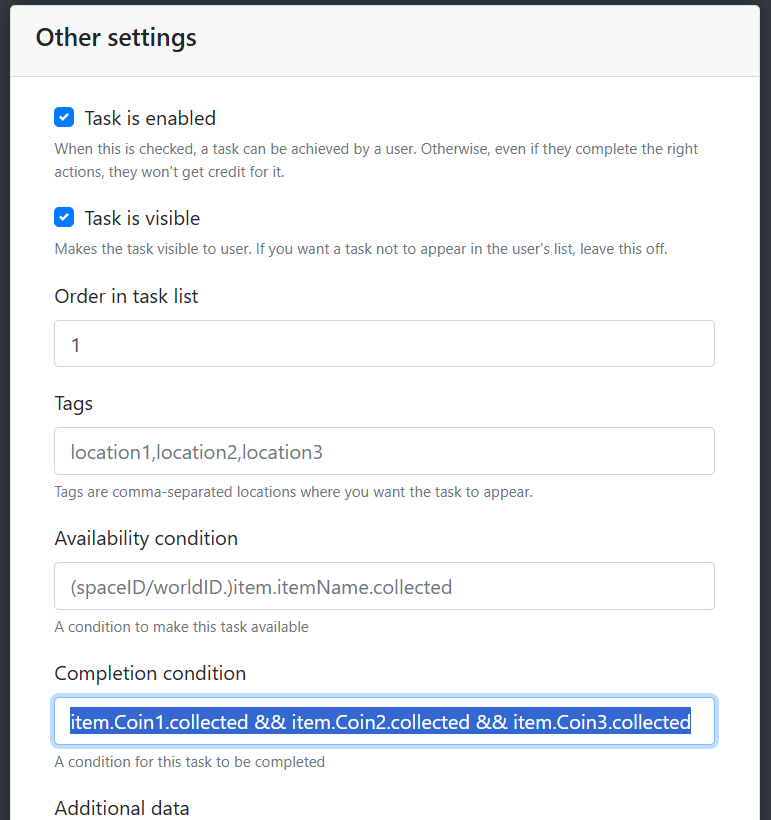Click the 'Other settings' panel heading

pyautogui.click(x=116, y=38)
